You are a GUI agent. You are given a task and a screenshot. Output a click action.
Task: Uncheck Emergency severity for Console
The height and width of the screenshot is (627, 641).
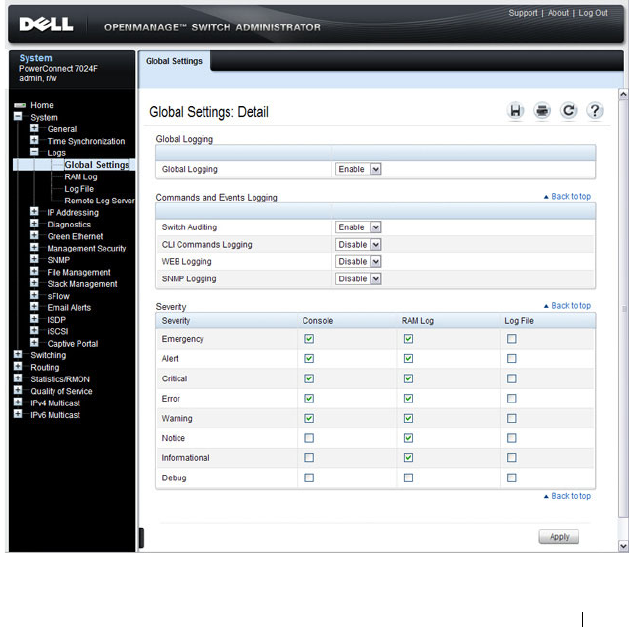pos(309,339)
